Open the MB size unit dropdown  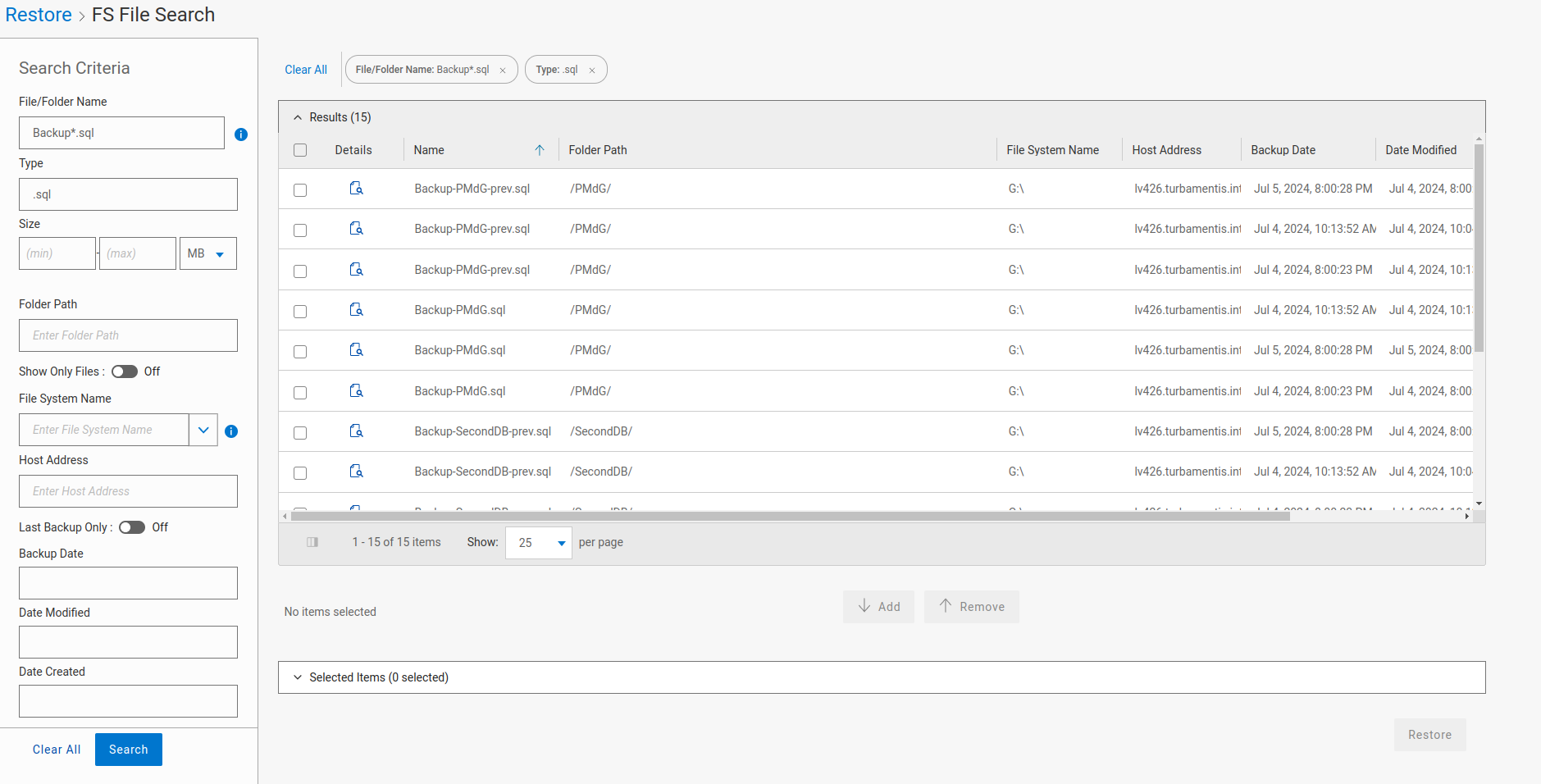208,253
